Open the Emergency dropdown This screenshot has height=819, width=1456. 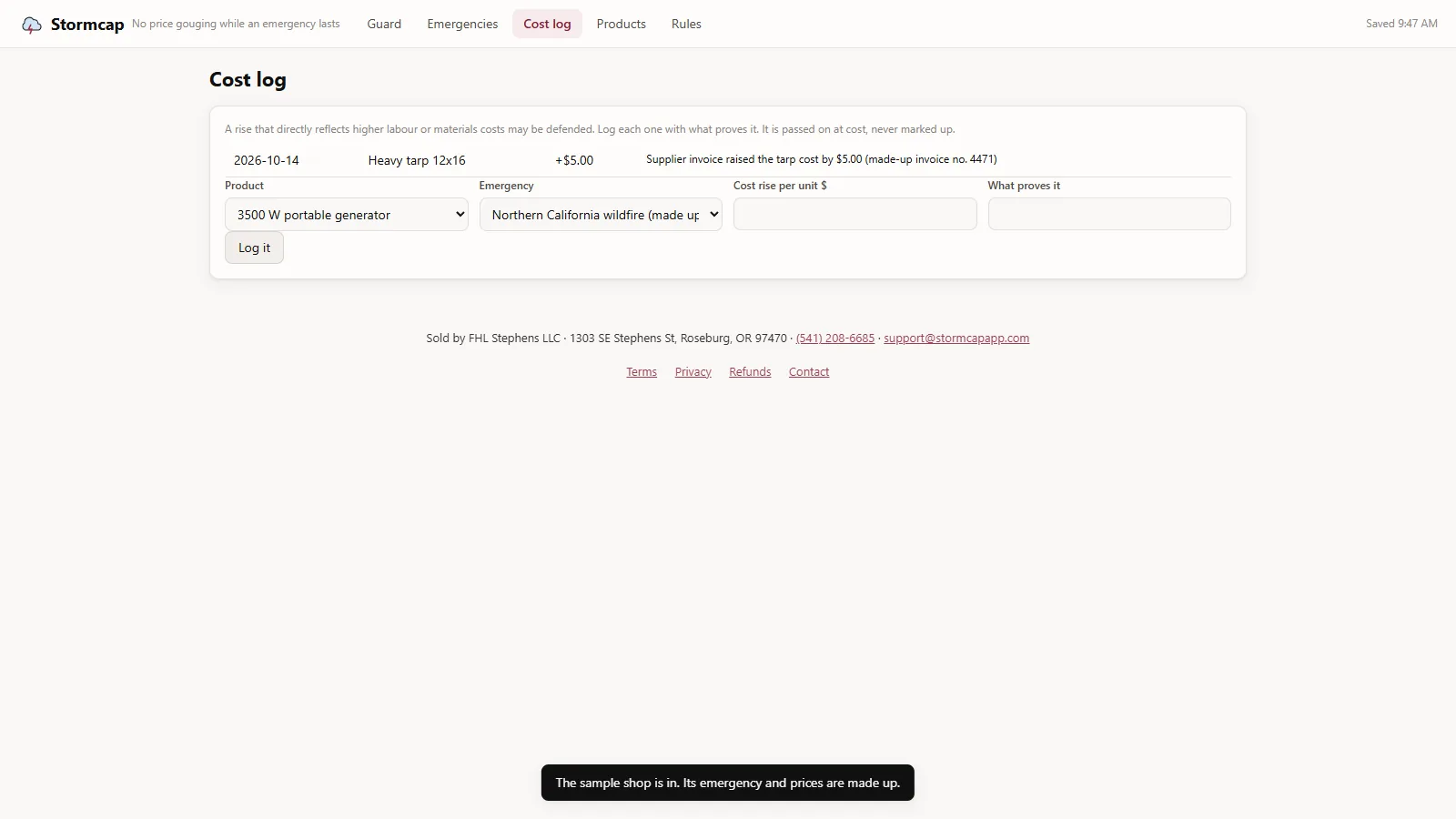[601, 215]
